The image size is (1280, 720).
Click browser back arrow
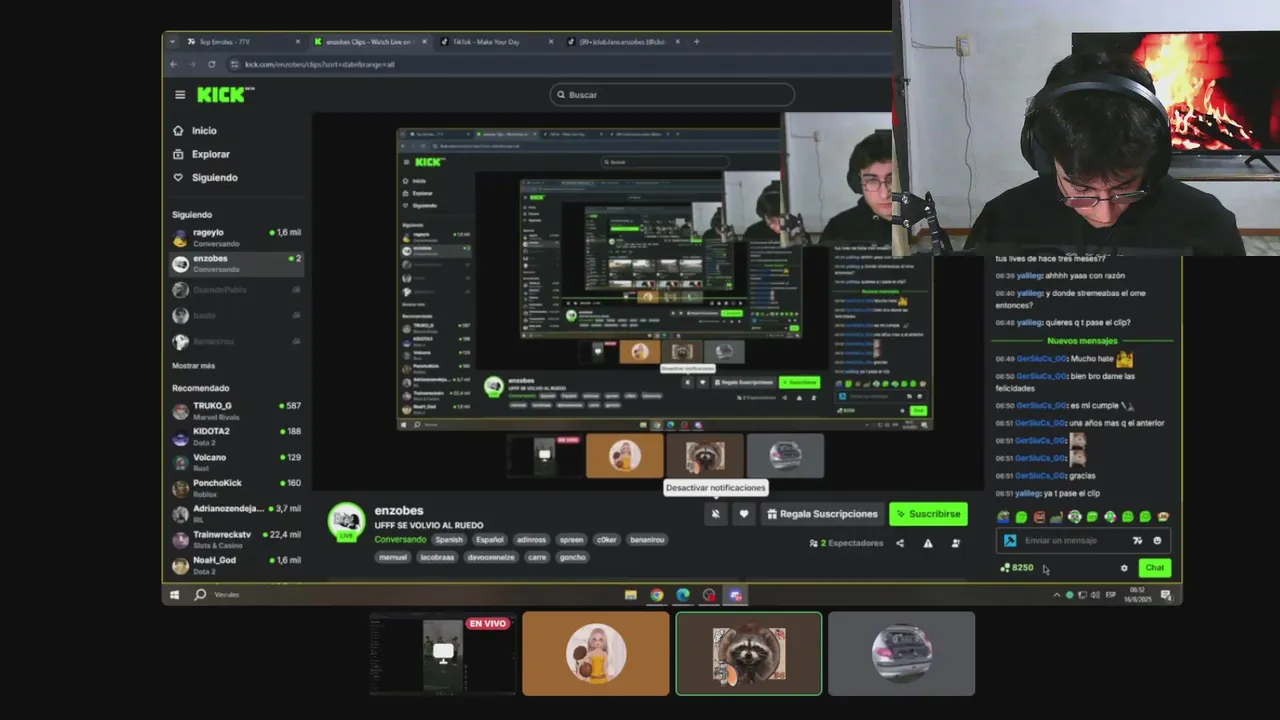(x=173, y=64)
